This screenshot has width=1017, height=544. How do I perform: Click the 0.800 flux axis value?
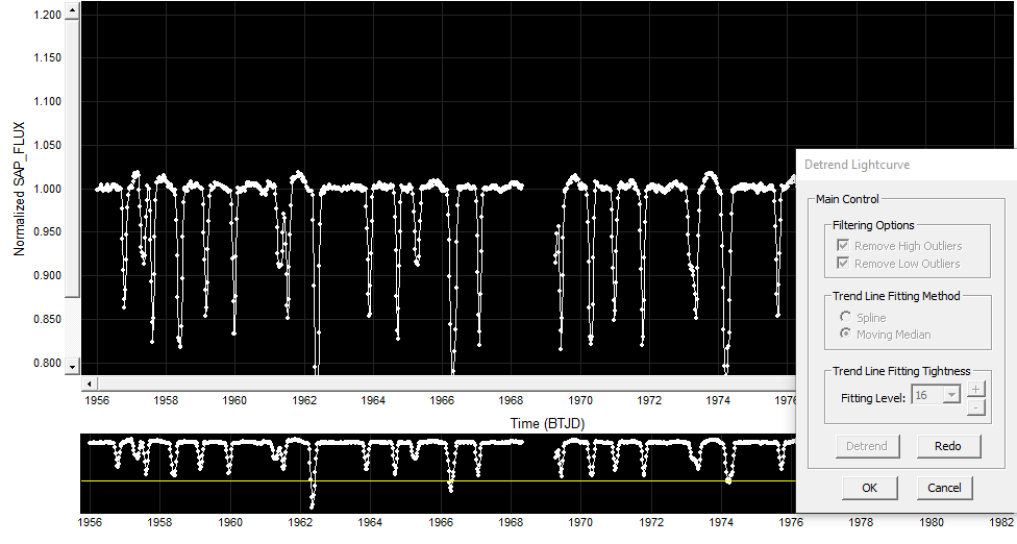click(47, 363)
